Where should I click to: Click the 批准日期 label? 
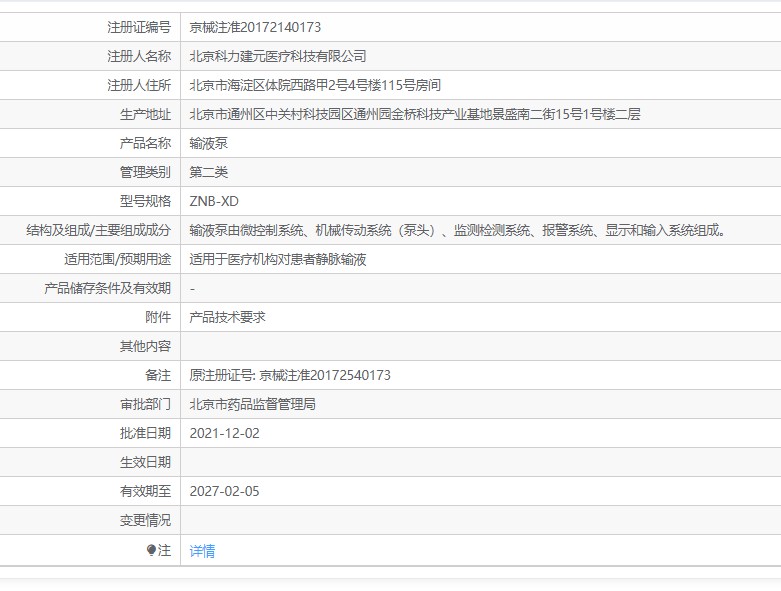coord(145,433)
